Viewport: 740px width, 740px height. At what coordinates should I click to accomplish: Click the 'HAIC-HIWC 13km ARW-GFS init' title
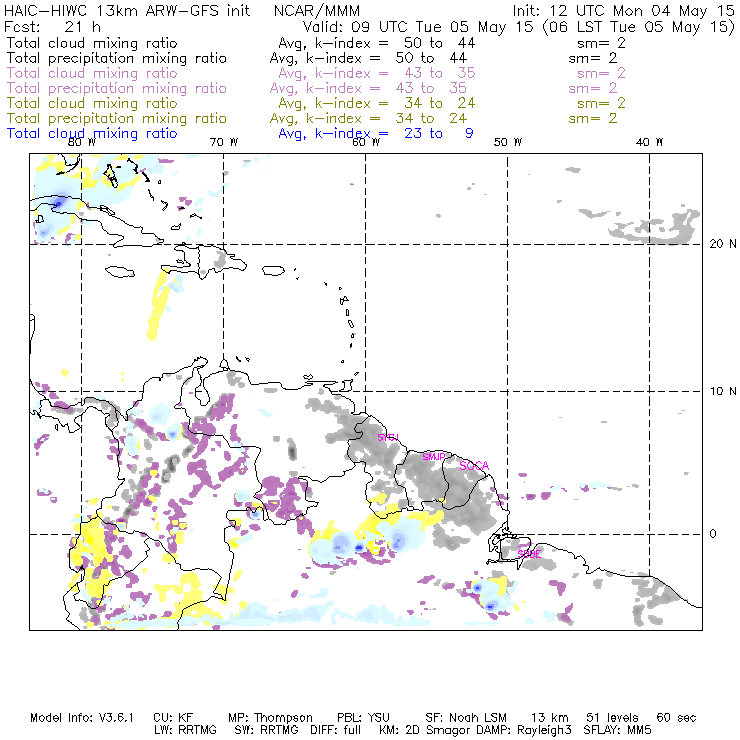[x=127, y=11]
